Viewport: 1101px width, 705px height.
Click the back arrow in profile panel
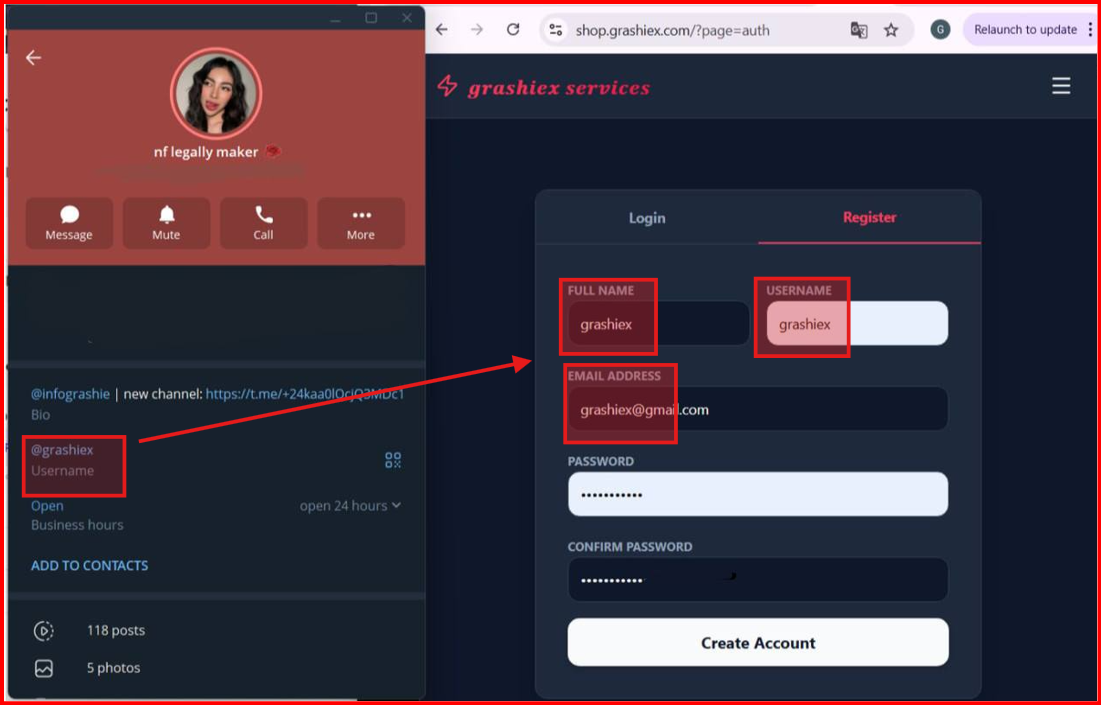click(x=33, y=58)
